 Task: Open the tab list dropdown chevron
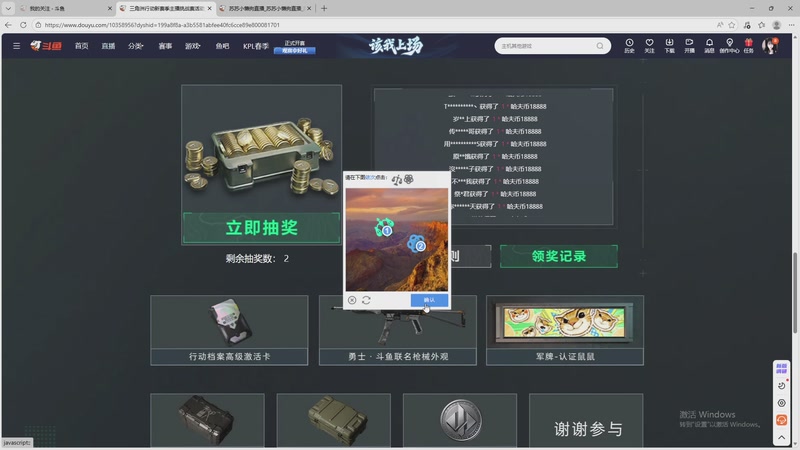click(8, 8)
